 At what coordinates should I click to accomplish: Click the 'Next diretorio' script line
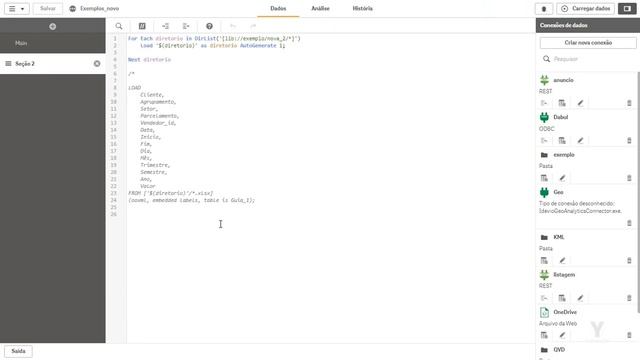point(149,60)
